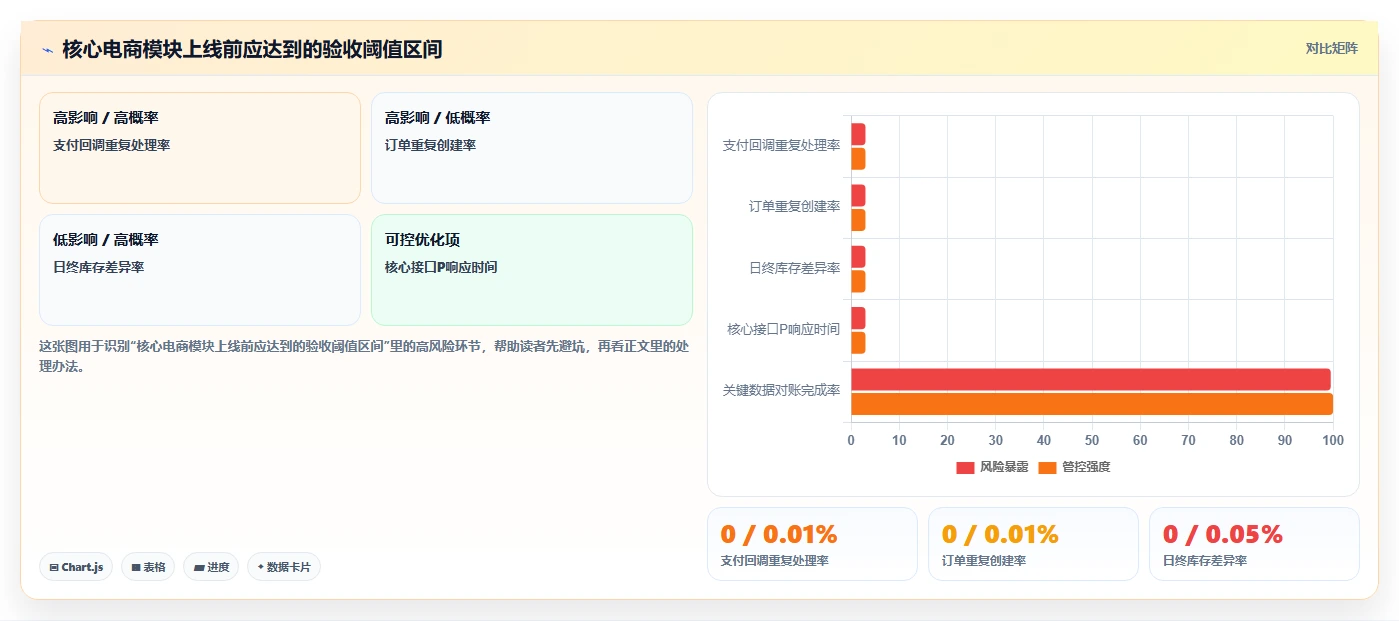The height and width of the screenshot is (621, 1399).
Task: Open the 0 / 0.01% 支付回调重复处理率 data card
Action: (x=812, y=544)
